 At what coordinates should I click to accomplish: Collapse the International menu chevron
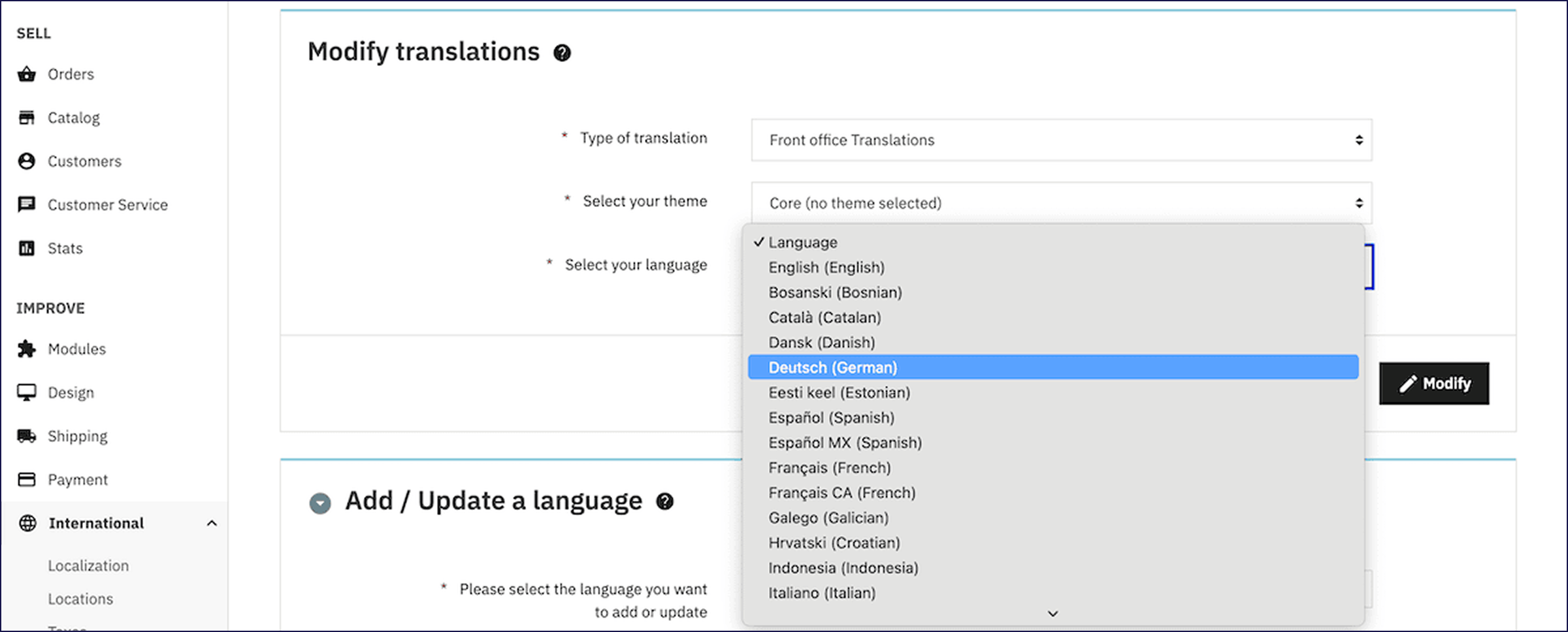click(212, 524)
